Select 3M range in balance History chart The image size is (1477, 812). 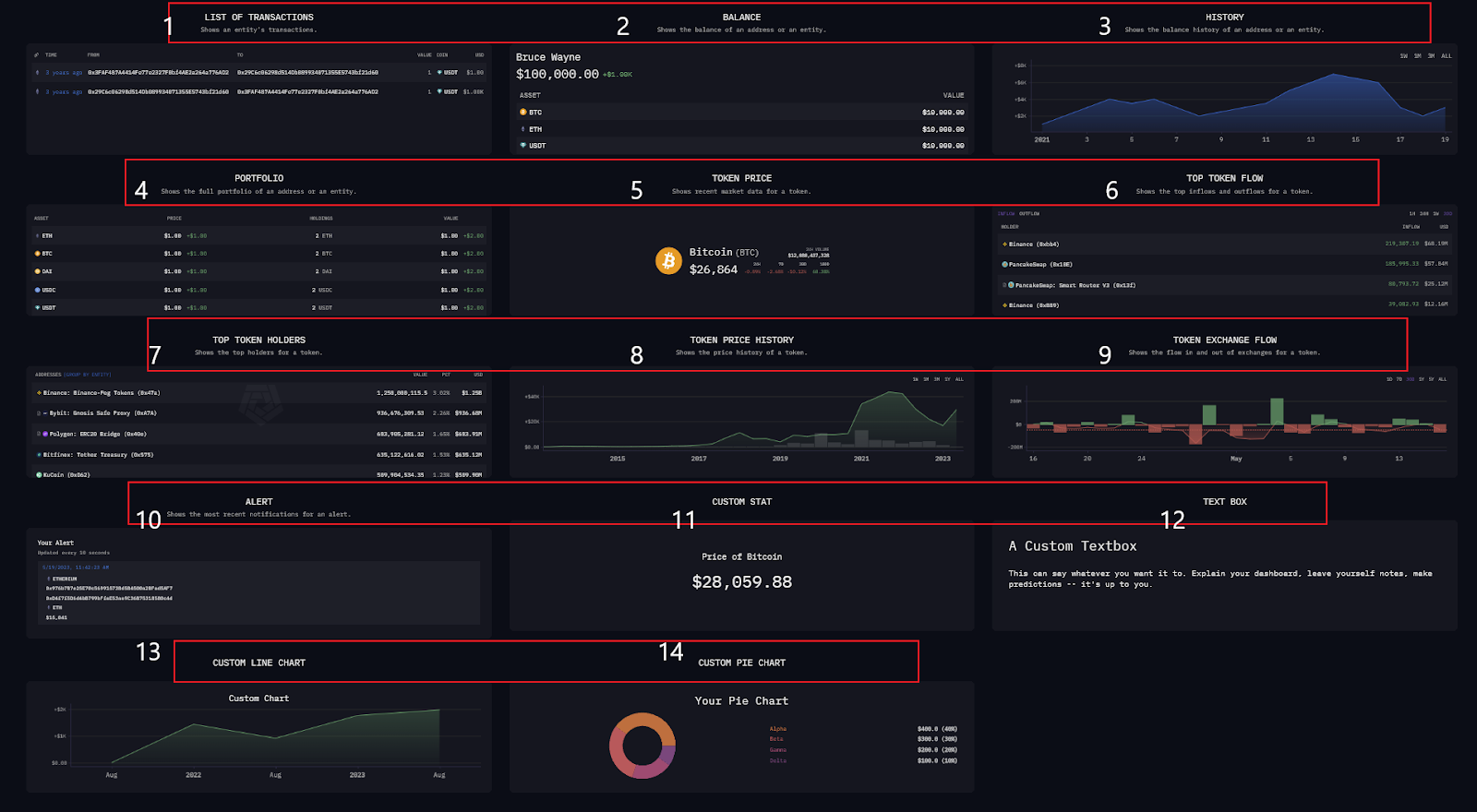tap(1431, 56)
